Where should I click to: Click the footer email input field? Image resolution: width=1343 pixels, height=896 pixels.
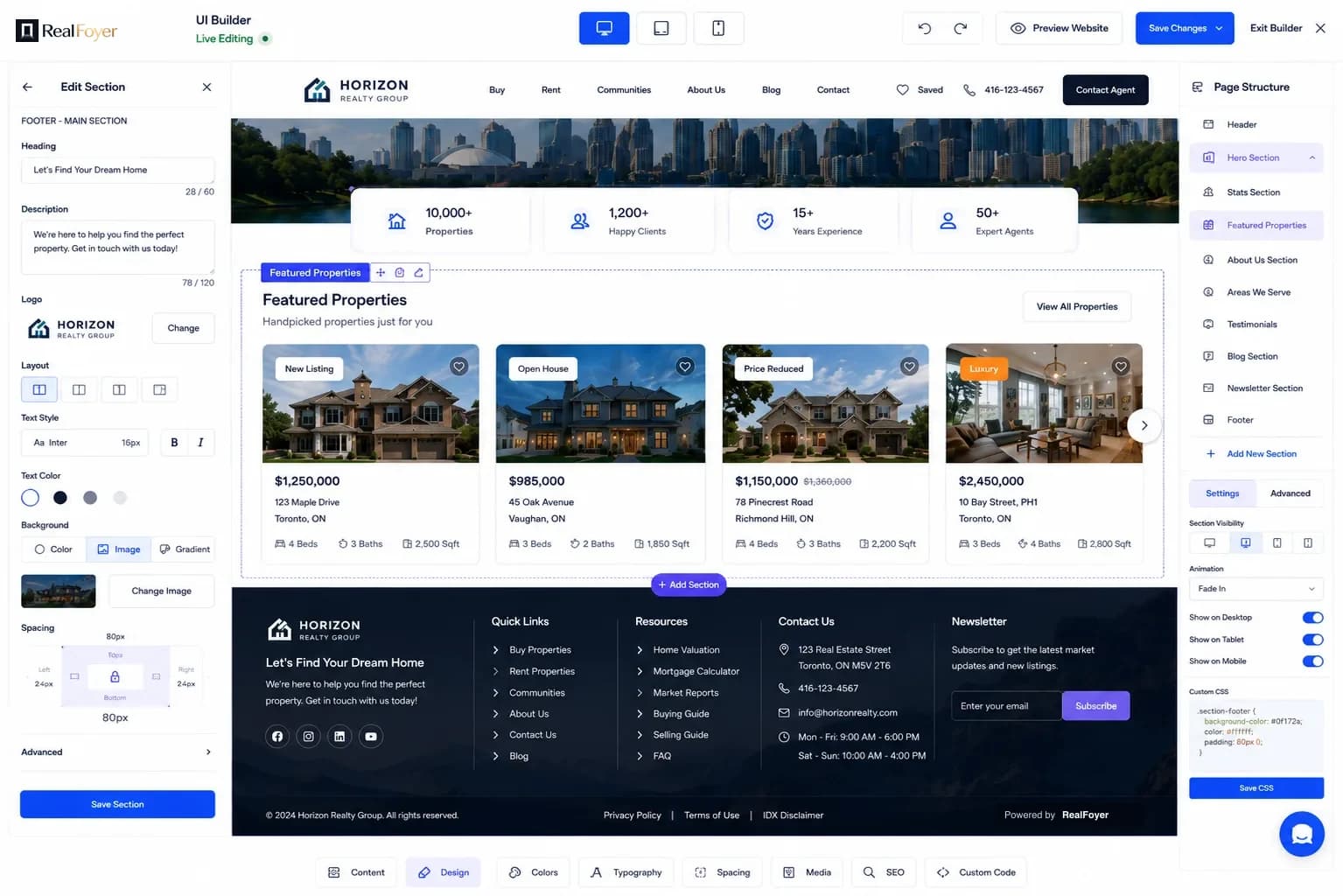1006,706
